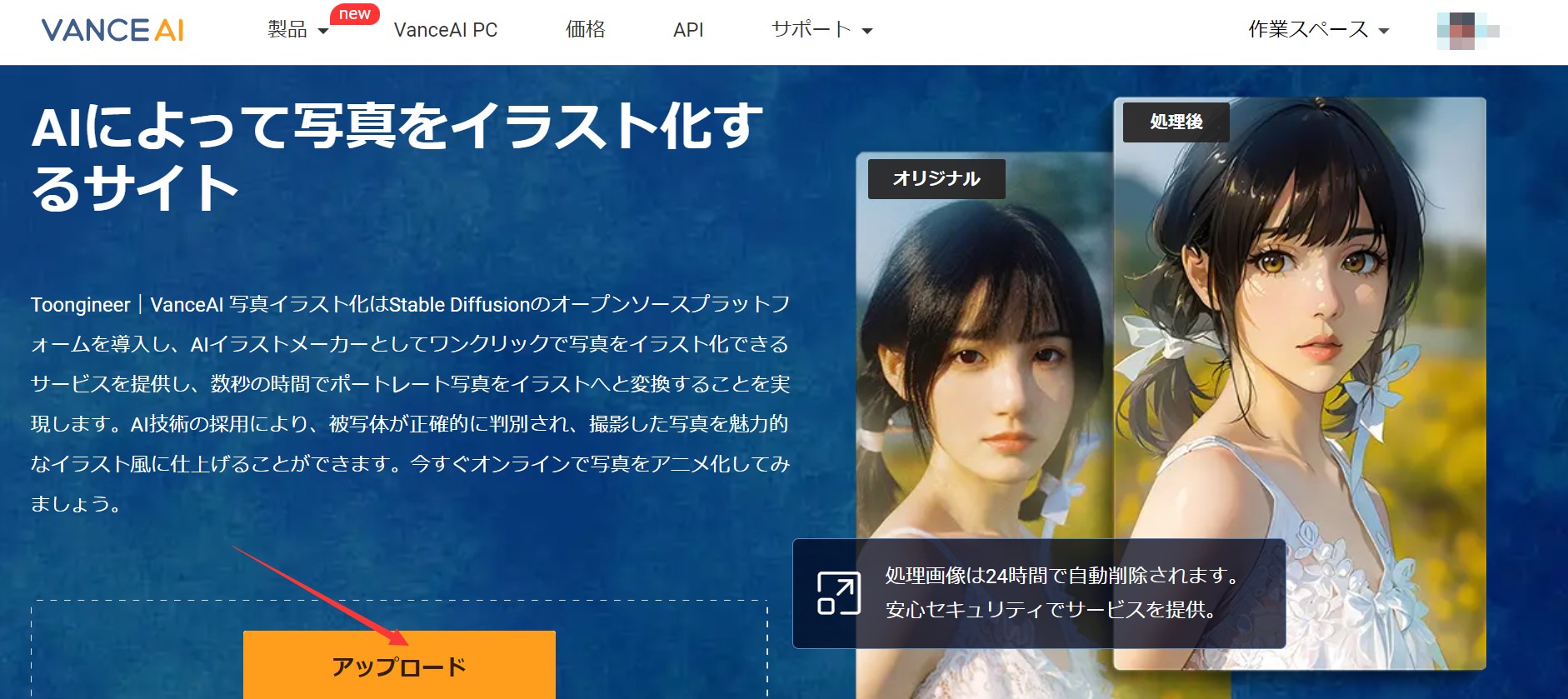Click the red "new" badge
This screenshot has height=699, width=1568.
click(x=354, y=14)
